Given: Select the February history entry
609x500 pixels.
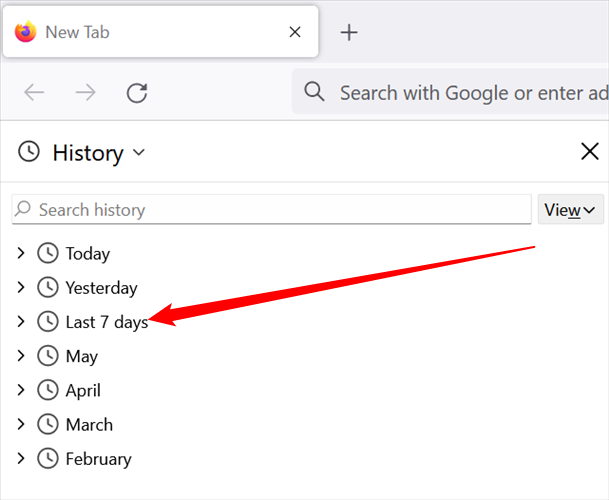Looking at the screenshot, I should [x=98, y=459].
